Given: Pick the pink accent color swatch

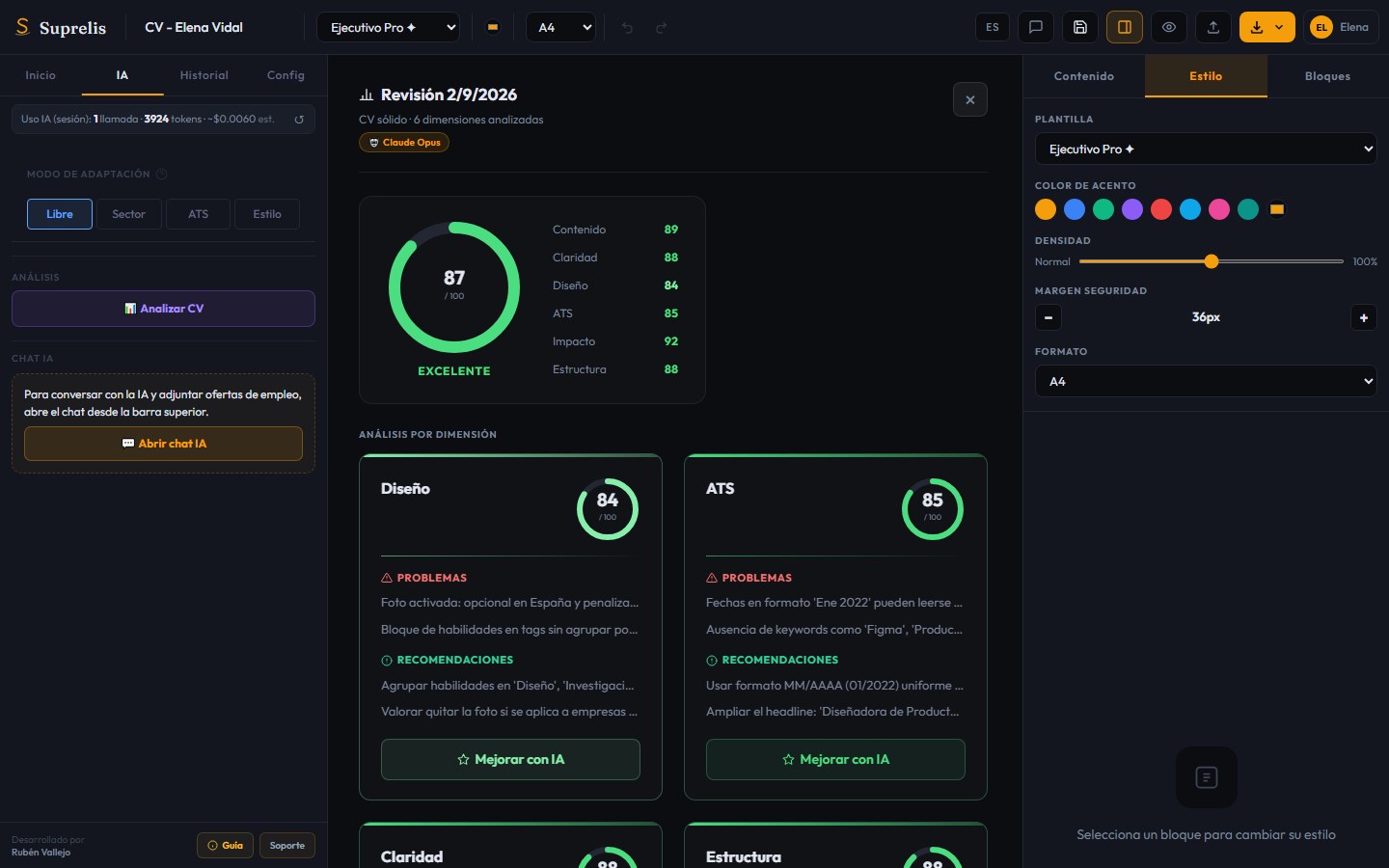Looking at the screenshot, I should coord(1219,209).
